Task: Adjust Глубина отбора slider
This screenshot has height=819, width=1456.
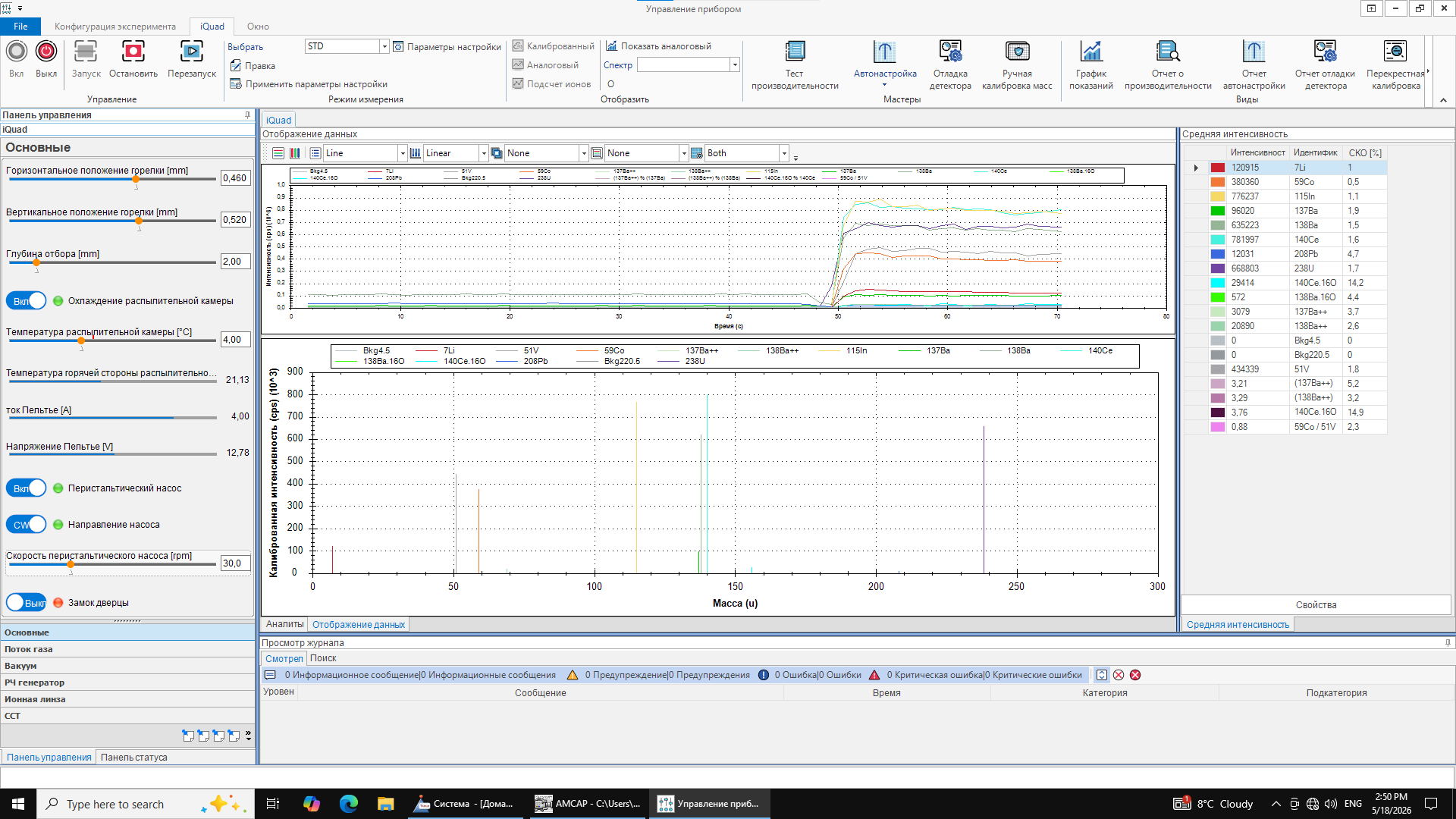Action: (x=36, y=263)
